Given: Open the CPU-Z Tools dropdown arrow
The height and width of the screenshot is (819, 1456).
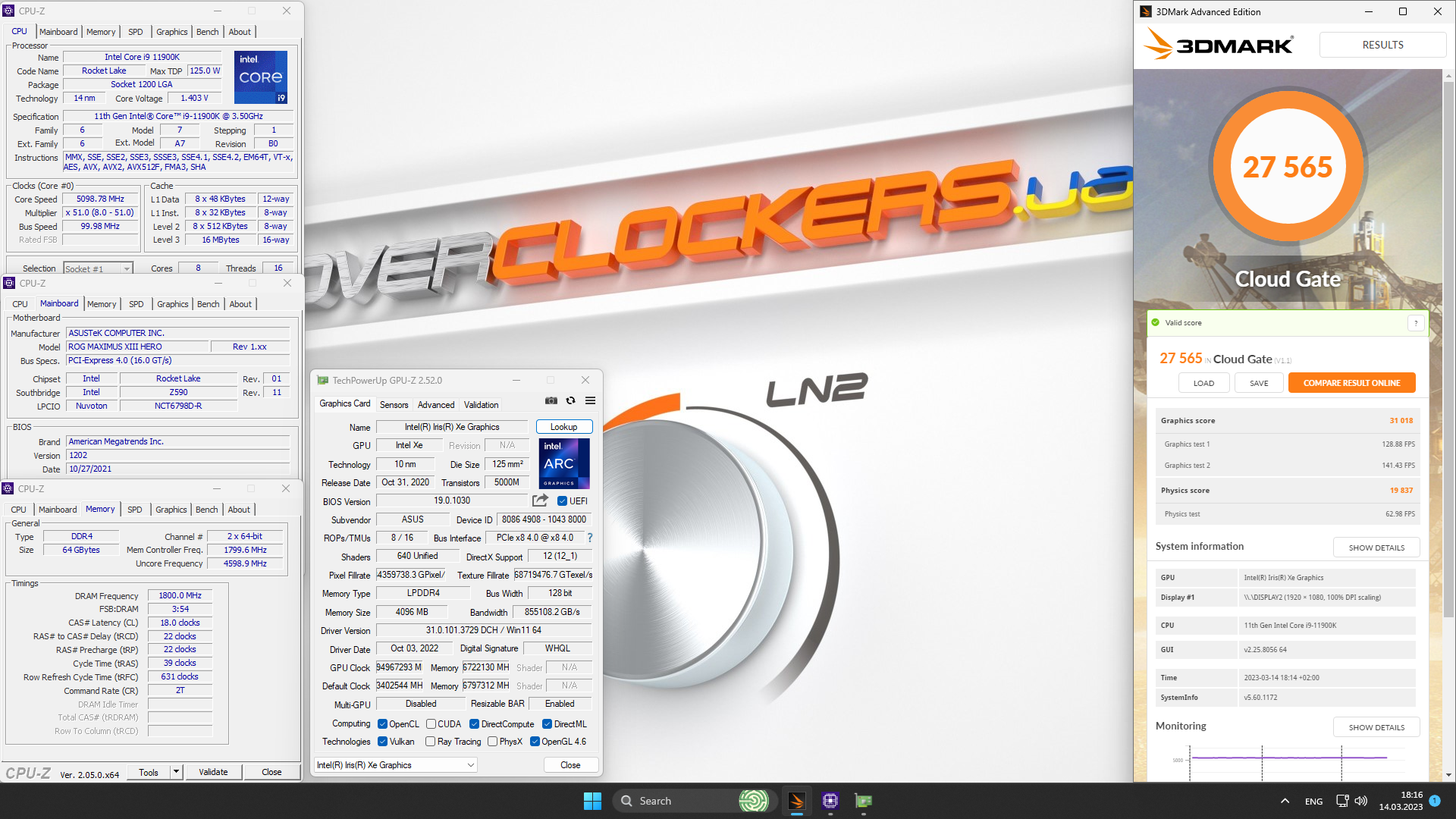Looking at the screenshot, I should pos(176,772).
